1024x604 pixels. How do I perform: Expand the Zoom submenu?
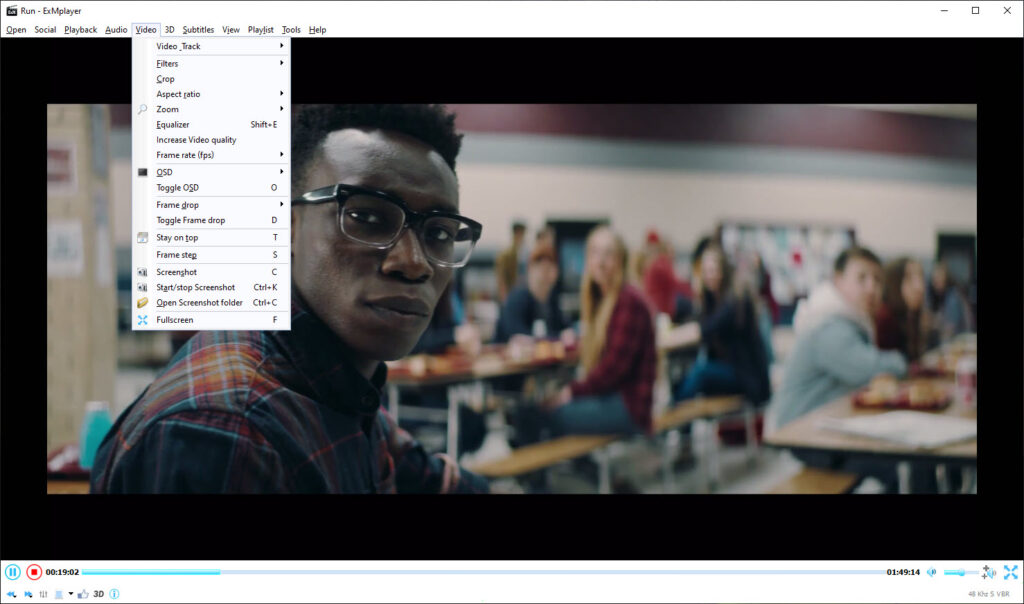click(x=212, y=109)
